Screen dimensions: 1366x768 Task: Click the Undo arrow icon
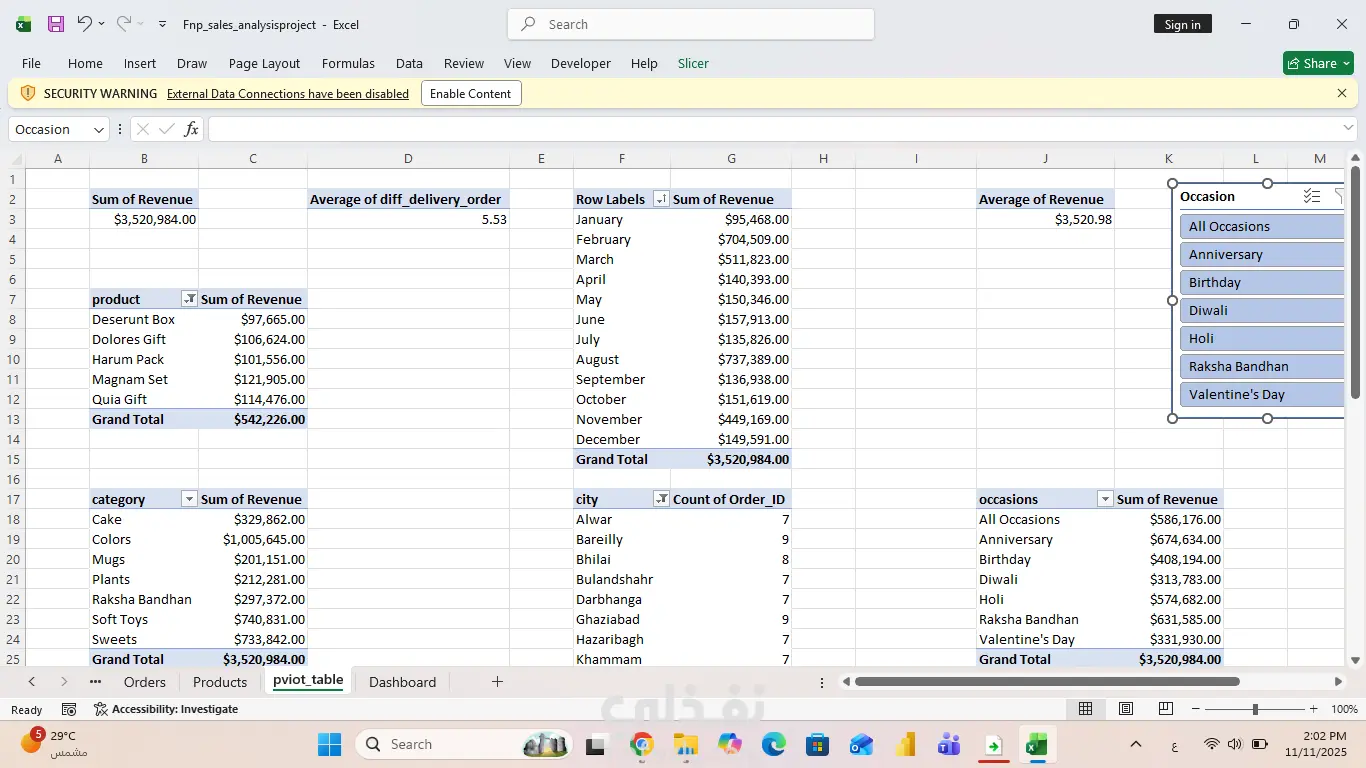tap(84, 24)
